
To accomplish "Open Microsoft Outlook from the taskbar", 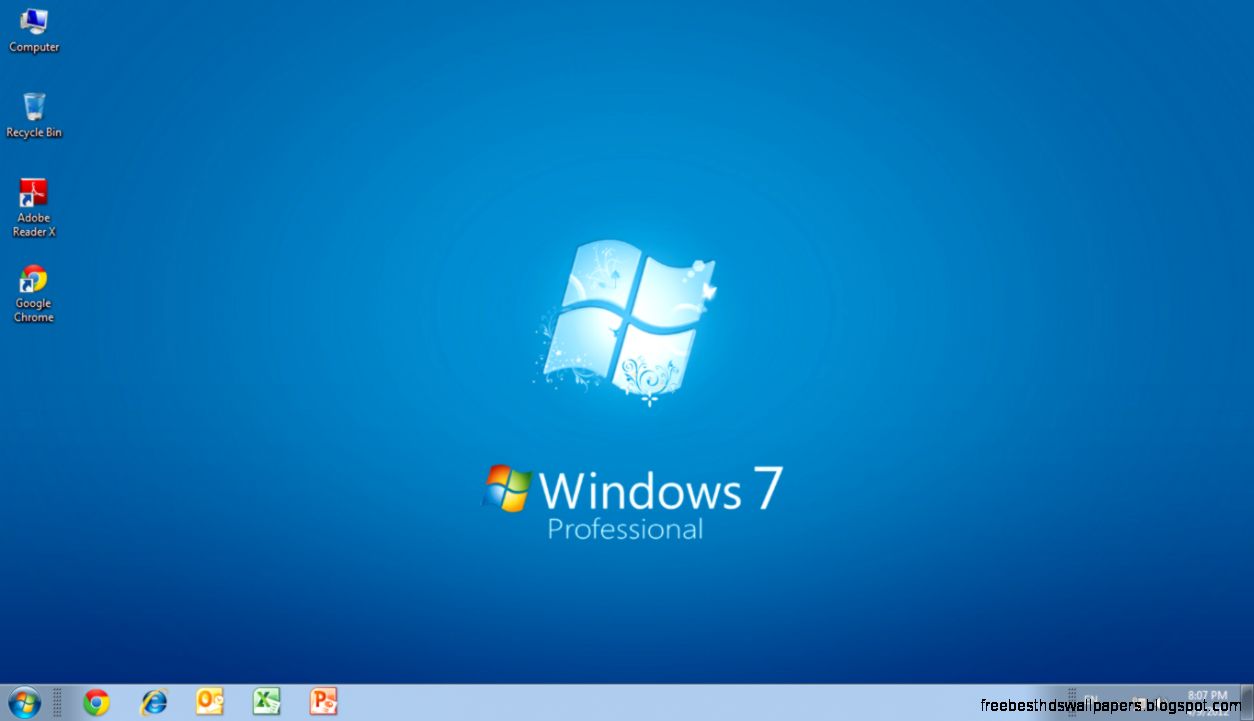I will click(210, 701).
